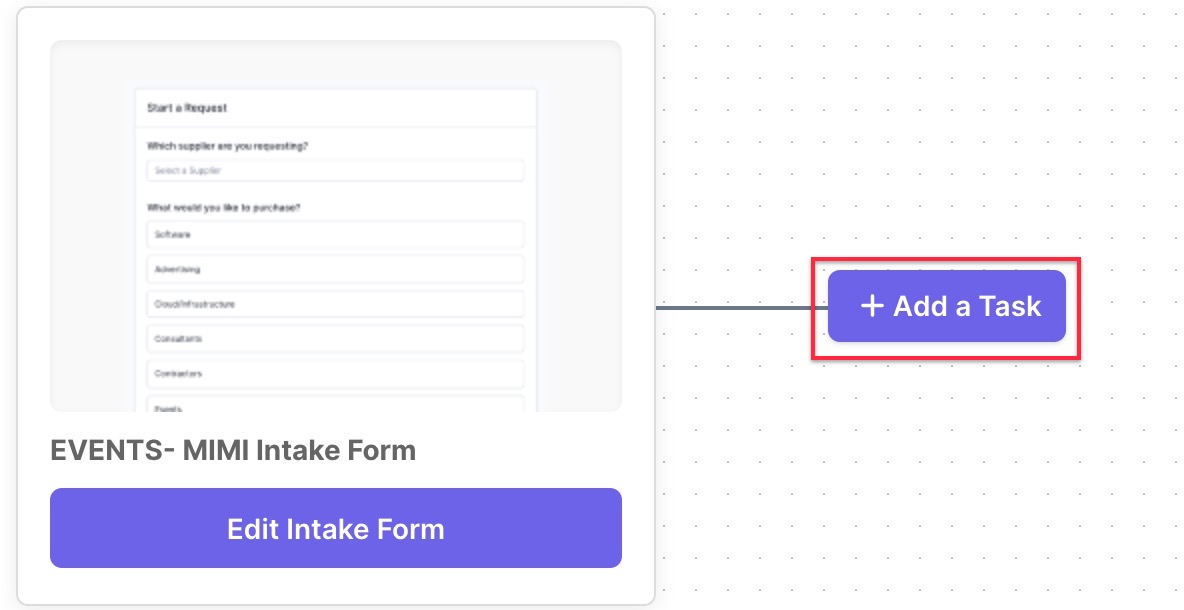
Task: Click the Start a Request header in preview
Action: 187,108
